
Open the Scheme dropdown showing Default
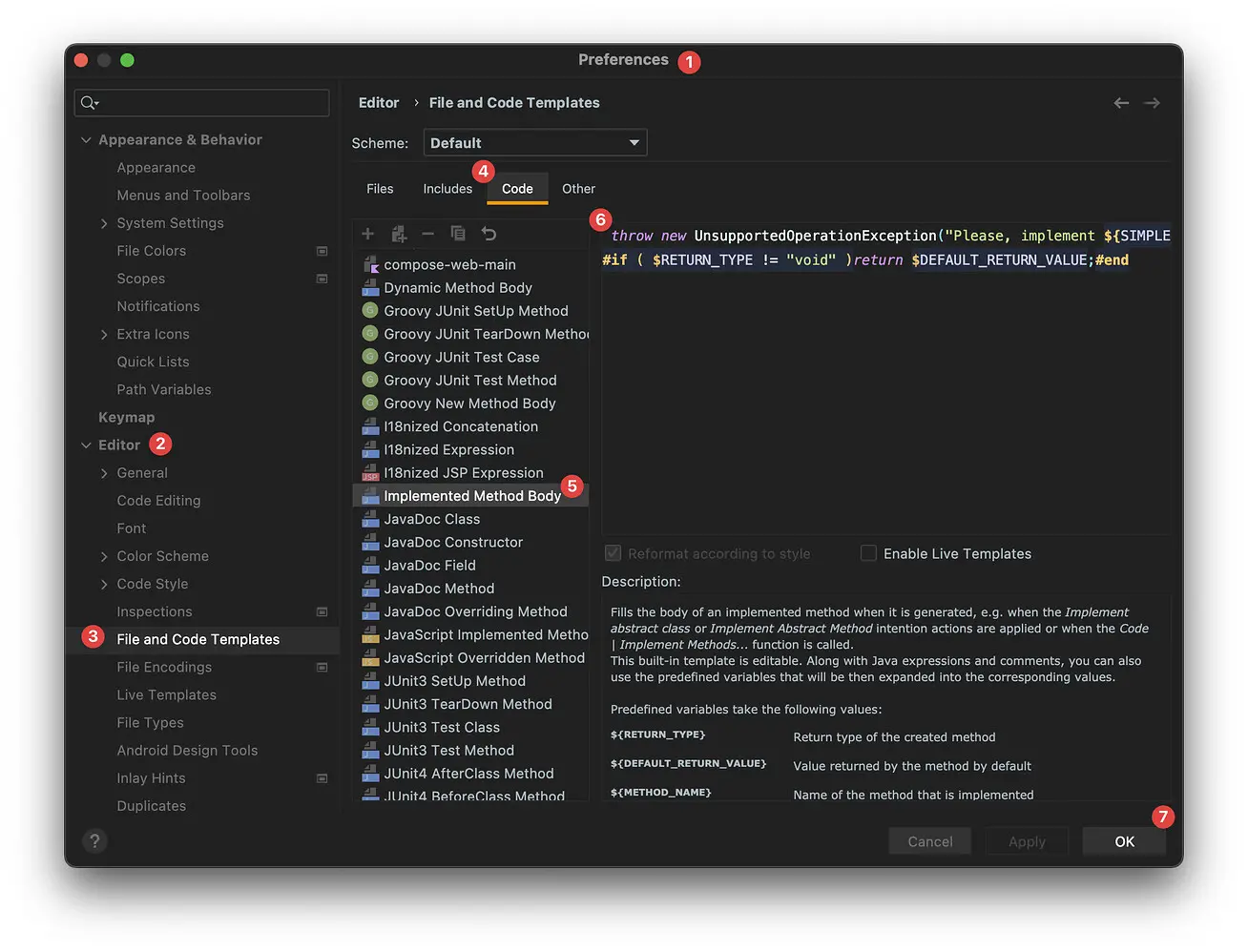point(535,143)
